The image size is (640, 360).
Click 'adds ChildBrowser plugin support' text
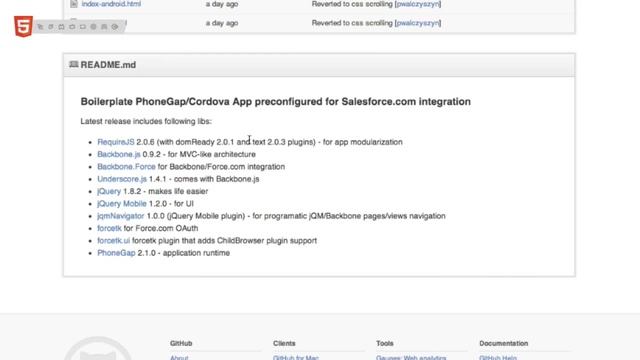258,240
